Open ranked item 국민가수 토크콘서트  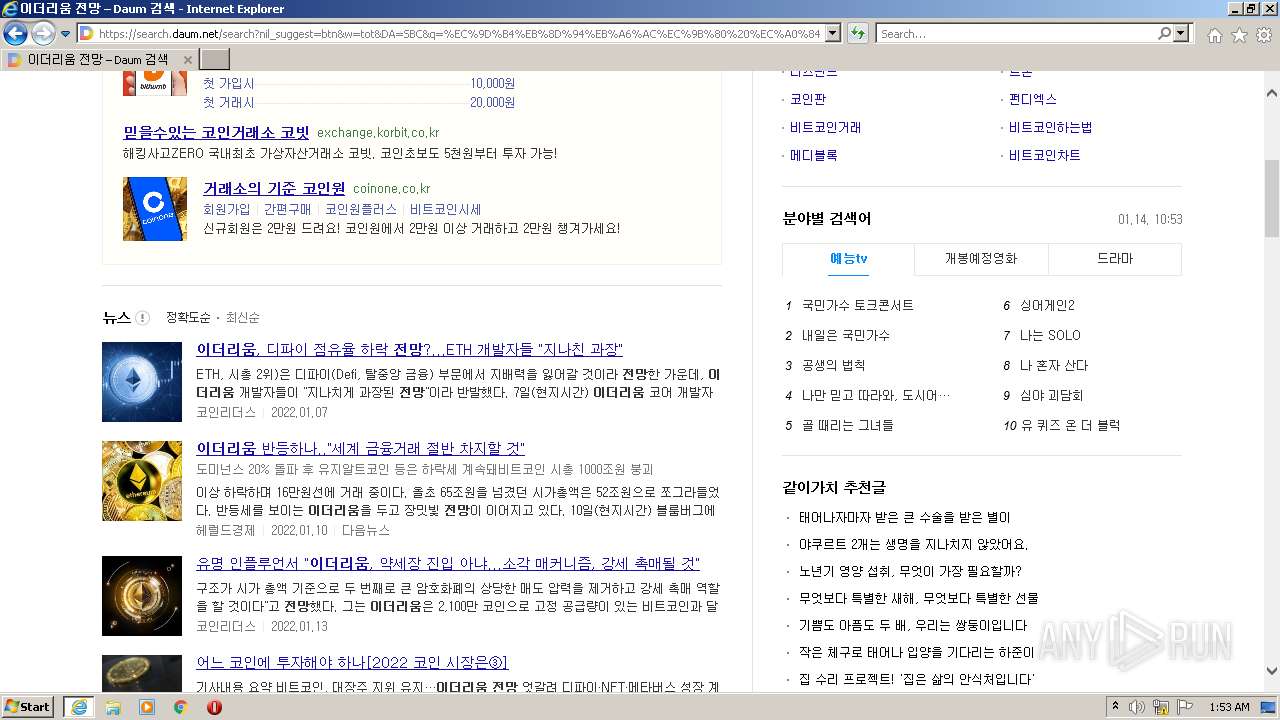click(858, 305)
